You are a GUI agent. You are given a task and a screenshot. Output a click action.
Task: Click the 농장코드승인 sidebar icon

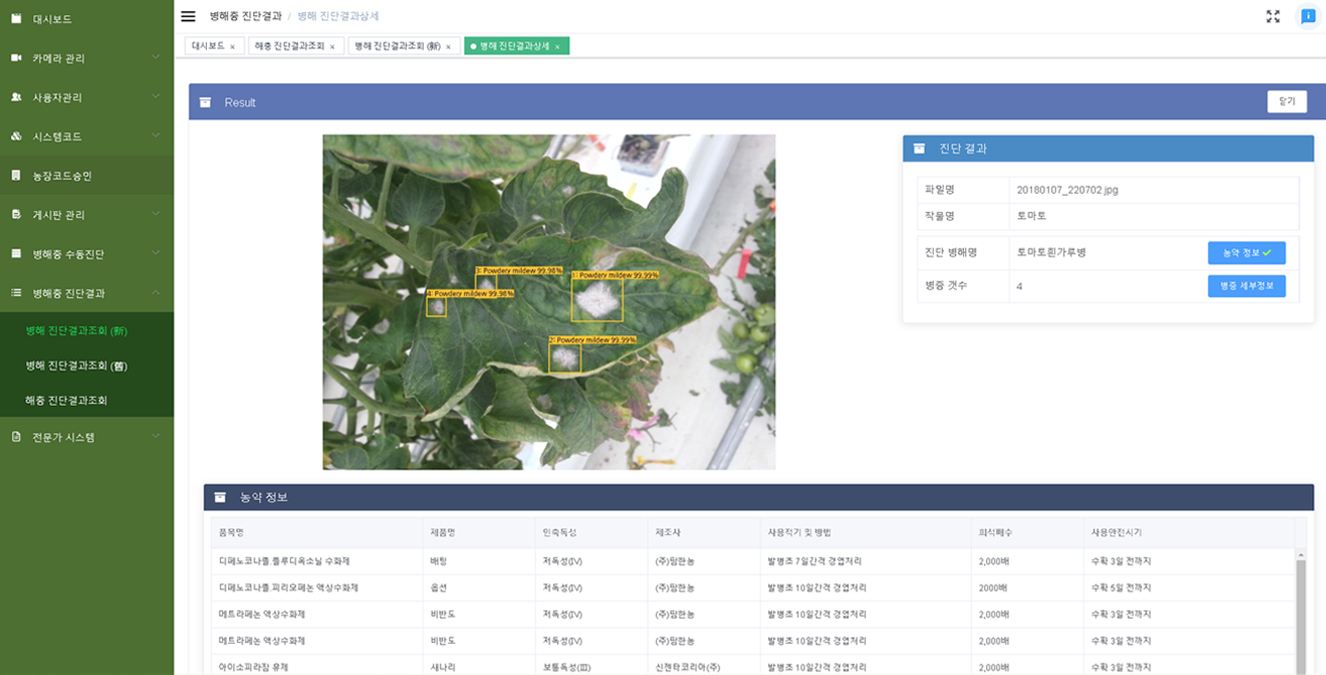click(x=16, y=176)
